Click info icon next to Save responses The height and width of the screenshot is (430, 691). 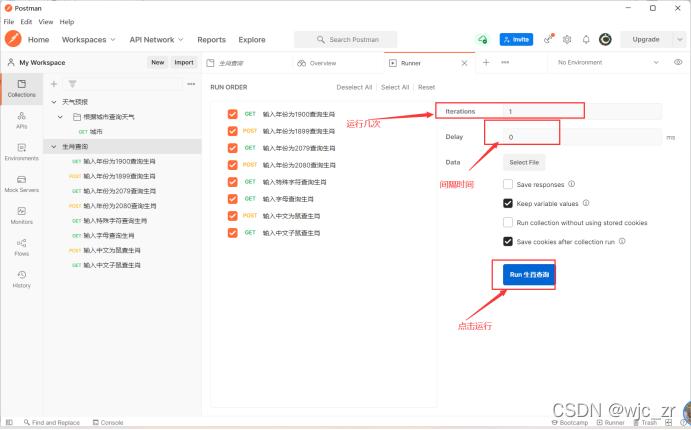click(x=572, y=184)
